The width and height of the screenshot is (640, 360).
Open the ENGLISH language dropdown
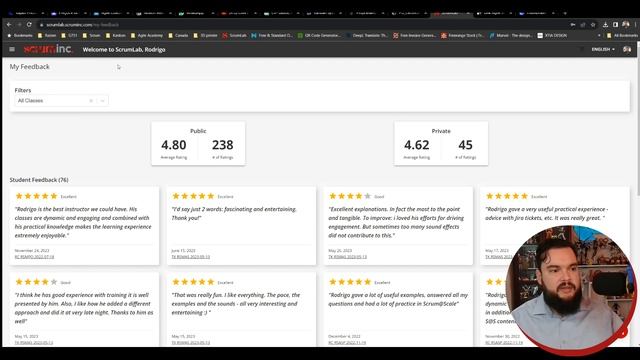coord(603,49)
